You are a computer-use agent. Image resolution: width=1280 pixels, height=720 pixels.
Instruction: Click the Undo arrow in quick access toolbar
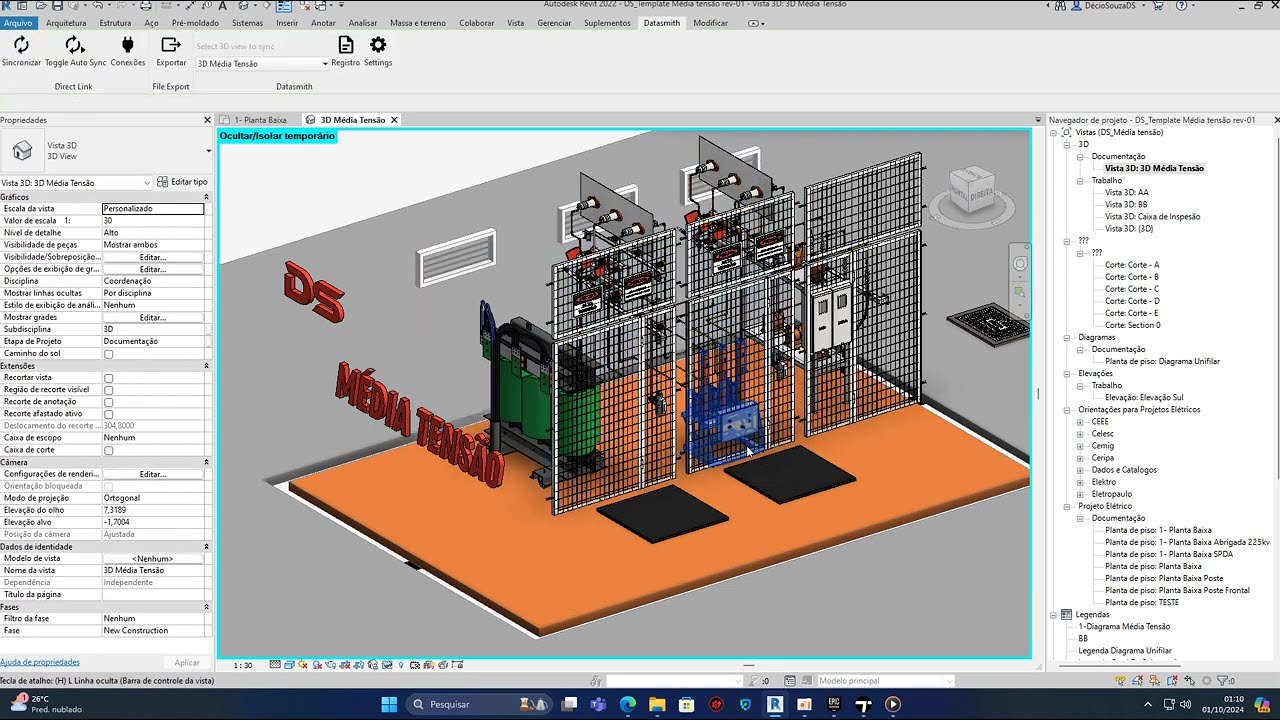(x=98, y=6)
